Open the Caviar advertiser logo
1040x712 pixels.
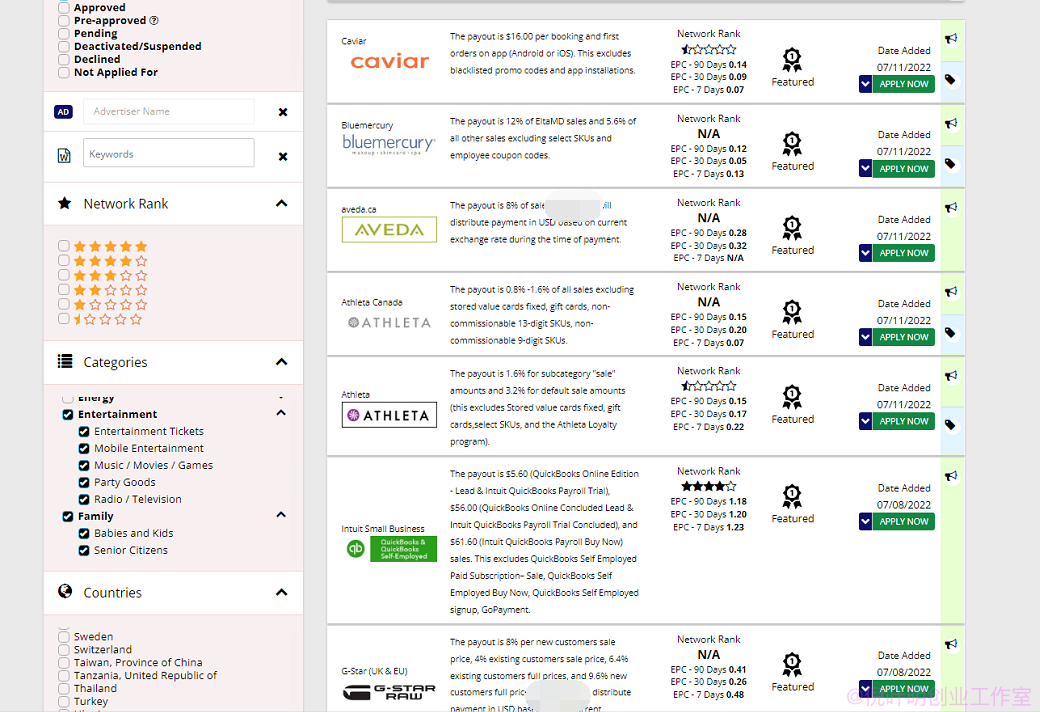(x=389, y=62)
